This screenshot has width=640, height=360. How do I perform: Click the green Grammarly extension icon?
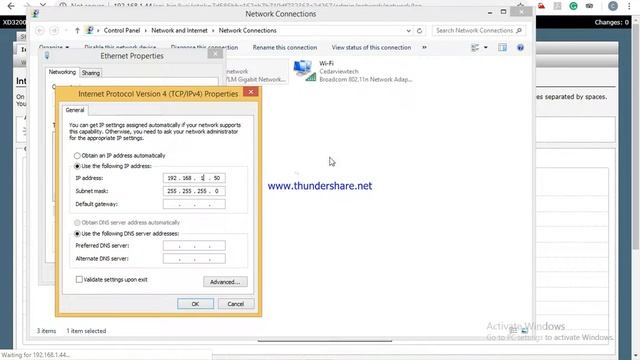pyautogui.click(x=573, y=6)
